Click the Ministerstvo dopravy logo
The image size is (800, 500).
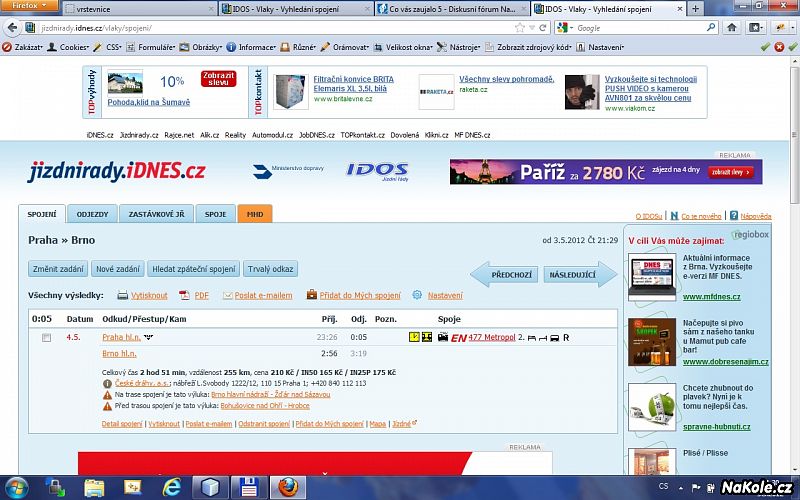pos(288,171)
